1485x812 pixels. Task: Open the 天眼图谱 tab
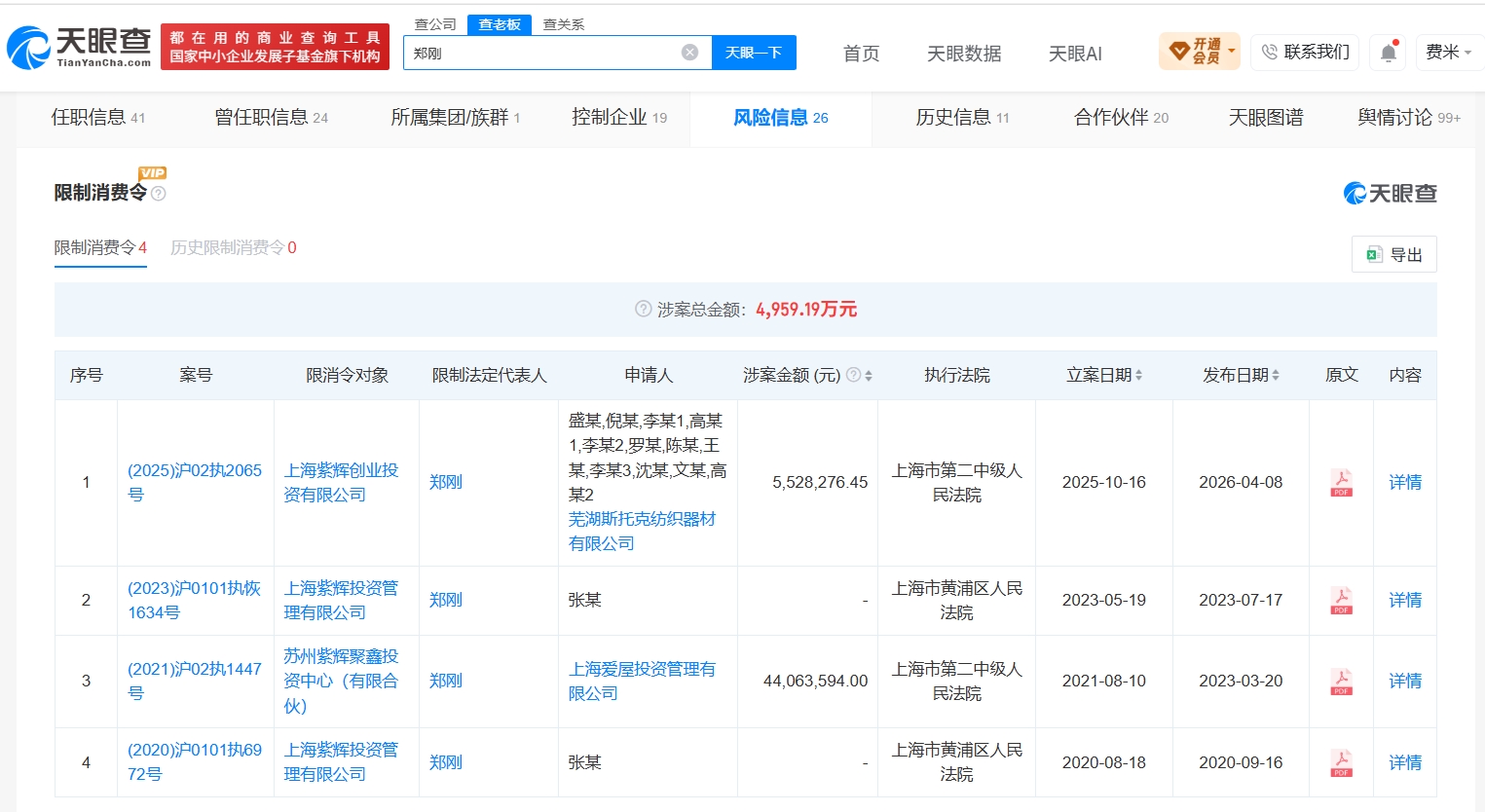pyautogui.click(x=1266, y=118)
